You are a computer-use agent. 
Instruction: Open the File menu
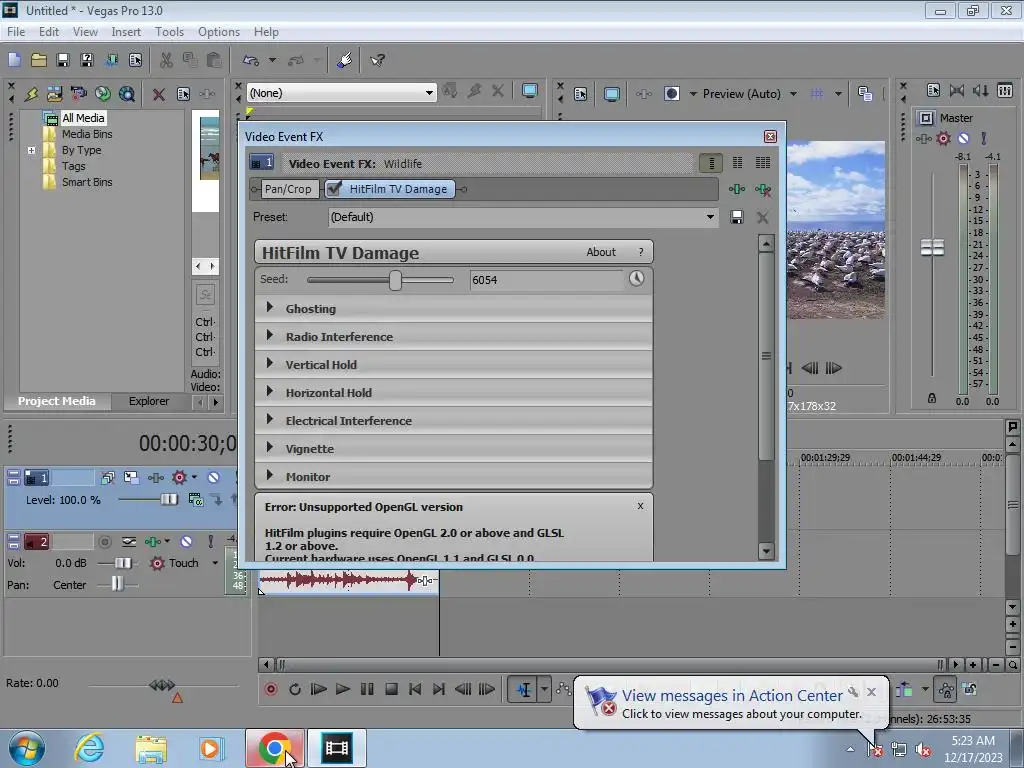point(16,31)
